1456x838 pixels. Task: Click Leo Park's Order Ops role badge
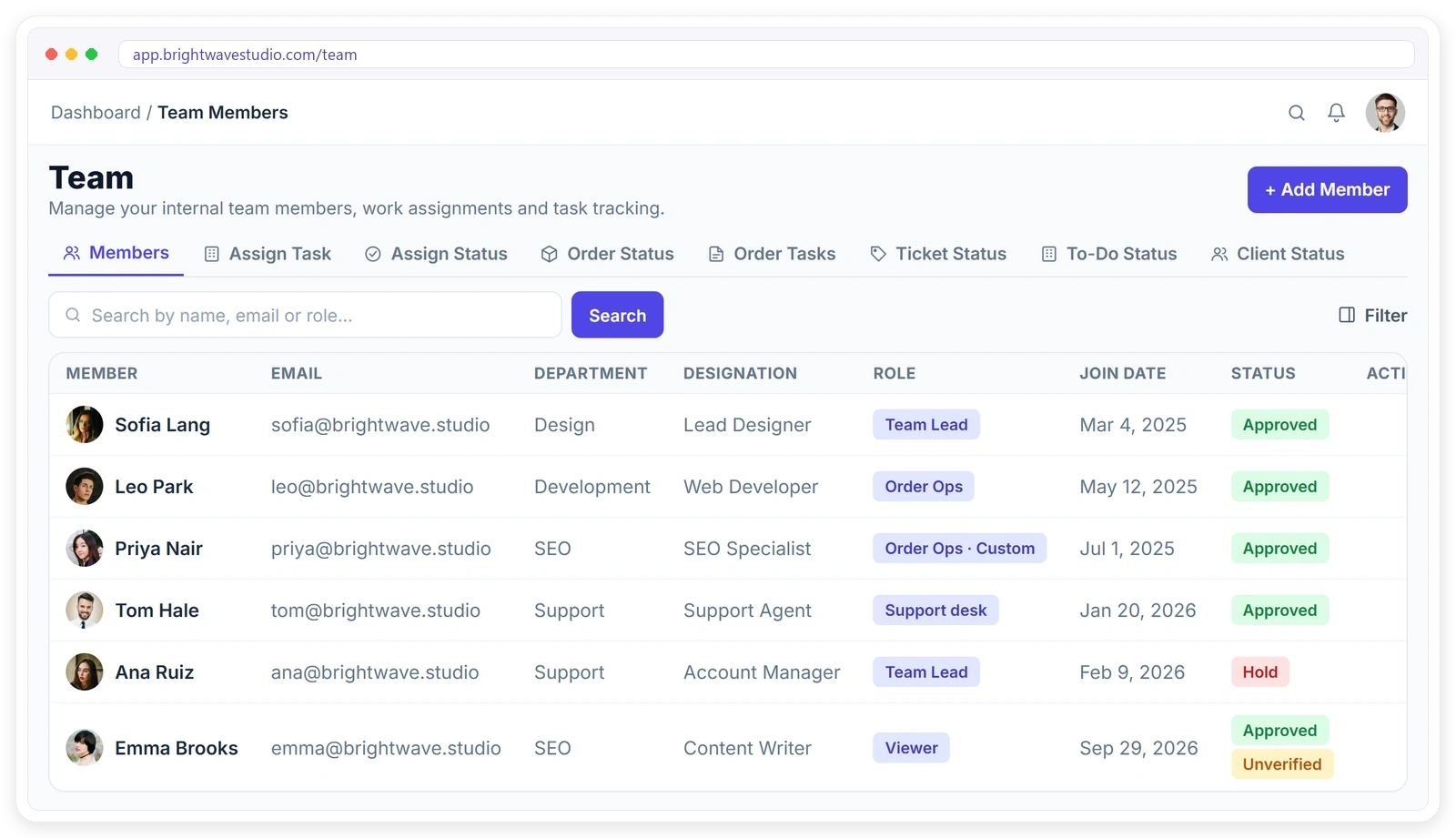[924, 487]
